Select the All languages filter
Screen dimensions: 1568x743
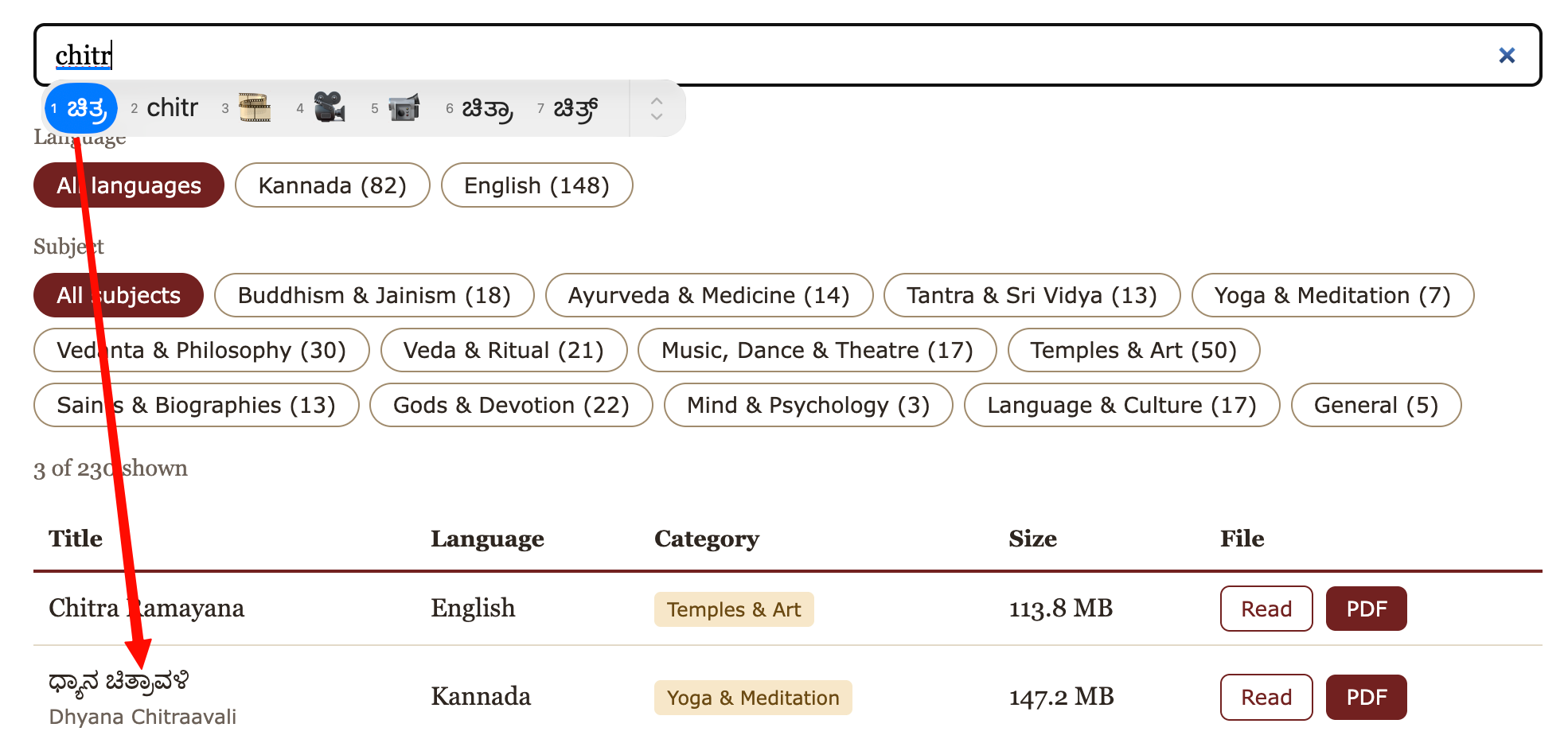pyautogui.click(x=129, y=185)
